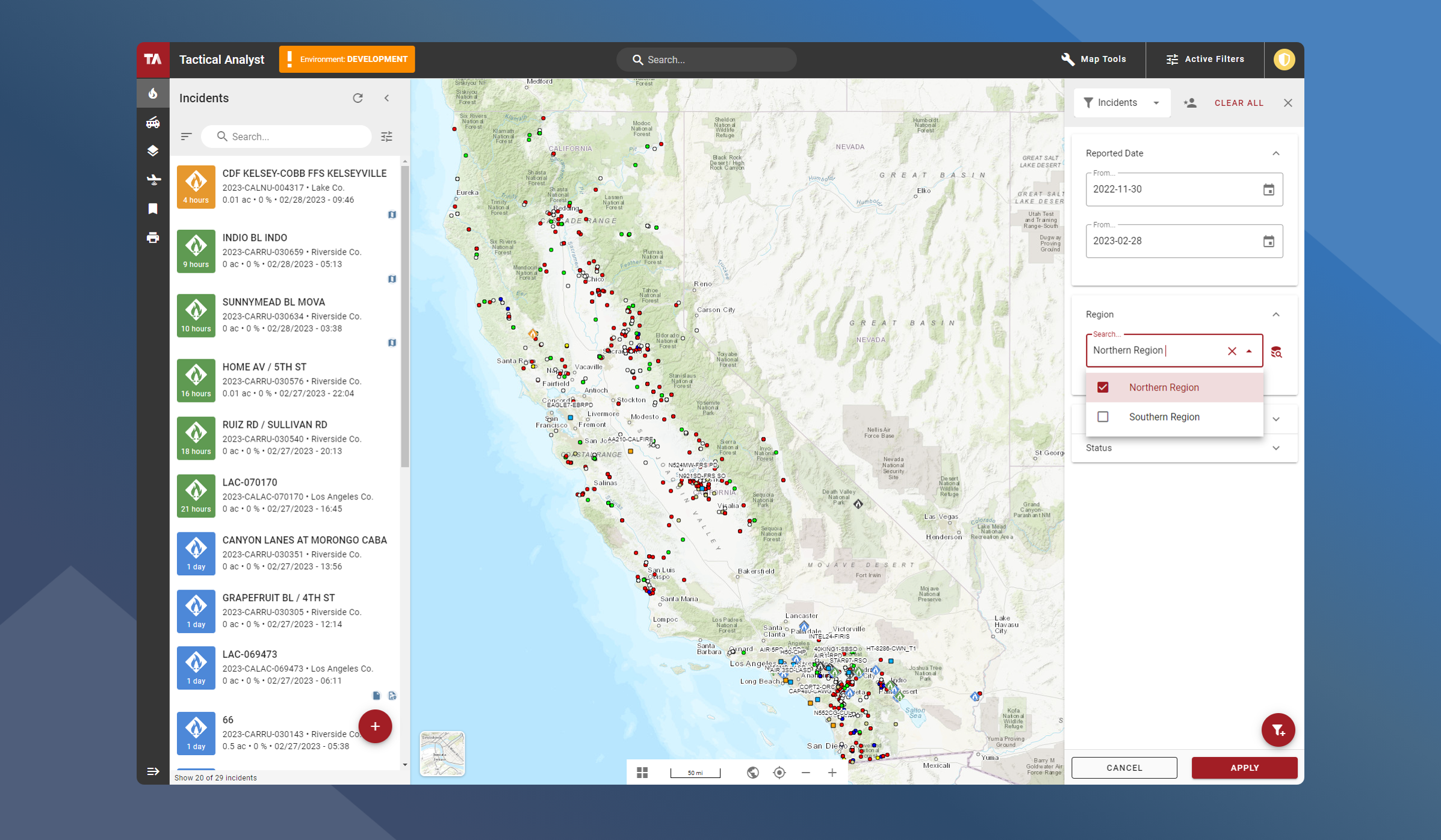Click CLEAR ALL filters

pyautogui.click(x=1238, y=103)
